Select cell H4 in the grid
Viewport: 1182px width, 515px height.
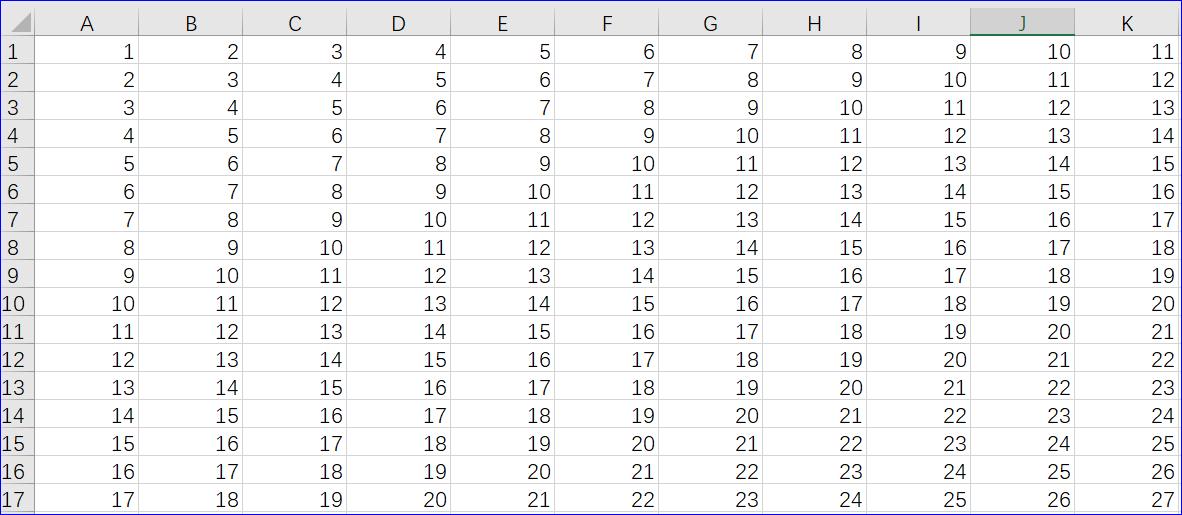tap(814, 135)
